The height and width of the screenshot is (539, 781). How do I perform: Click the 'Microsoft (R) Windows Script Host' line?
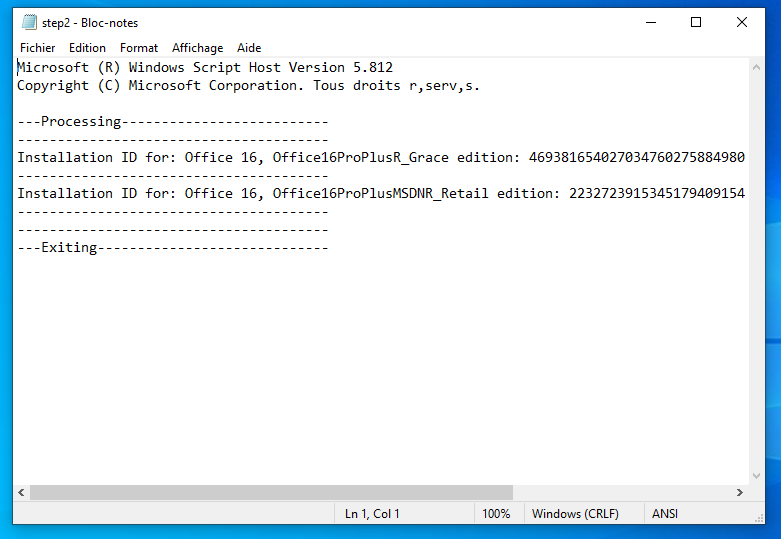[205, 67]
